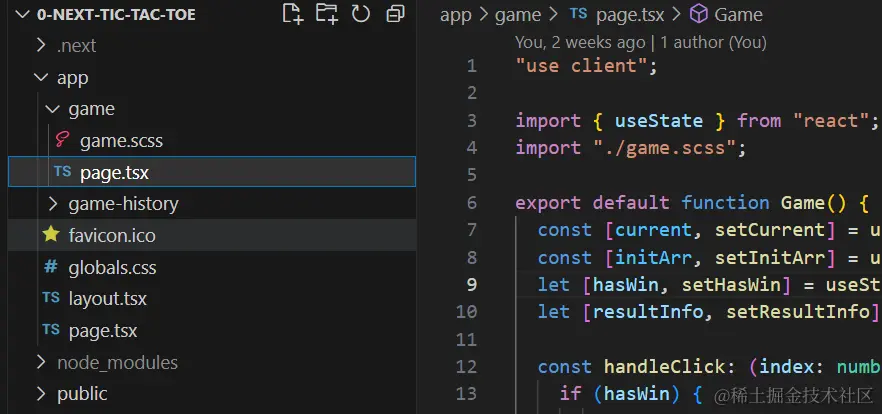Select the highlighted page.tsx inside game folder
The height and width of the screenshot is (414, 882).
pyautogui.click(x=212, y=172)
